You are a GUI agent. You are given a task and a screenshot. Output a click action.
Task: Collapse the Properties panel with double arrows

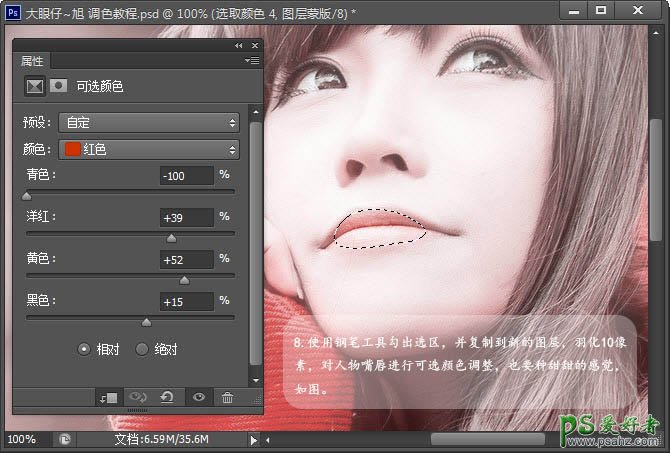click(x=238, y=46)
